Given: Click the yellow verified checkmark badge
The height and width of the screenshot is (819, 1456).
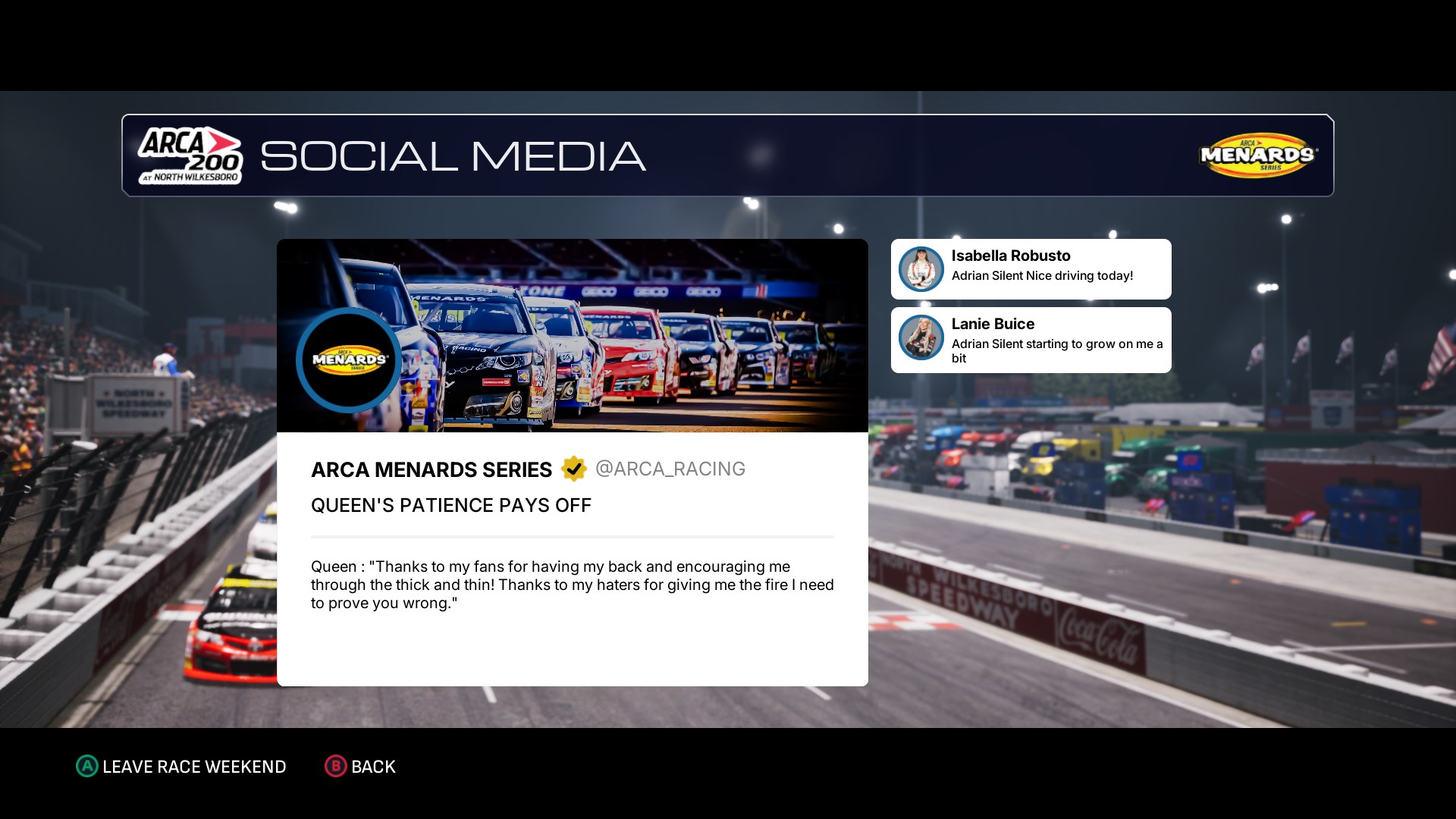Looking at the screenshot, I should (x=574, y=469).
